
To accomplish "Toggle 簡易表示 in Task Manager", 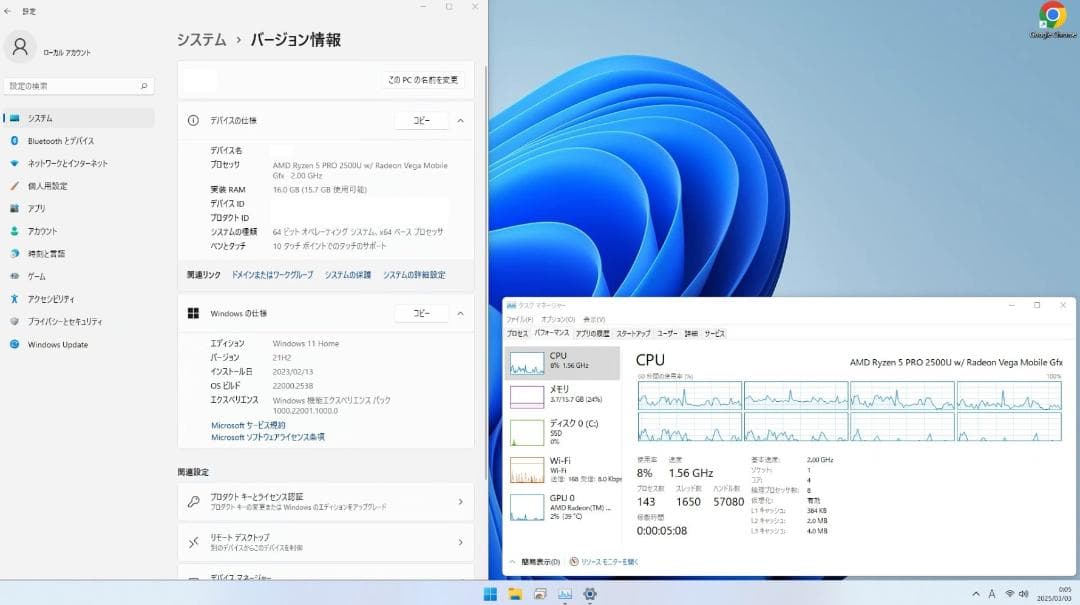I will (540, 561).
